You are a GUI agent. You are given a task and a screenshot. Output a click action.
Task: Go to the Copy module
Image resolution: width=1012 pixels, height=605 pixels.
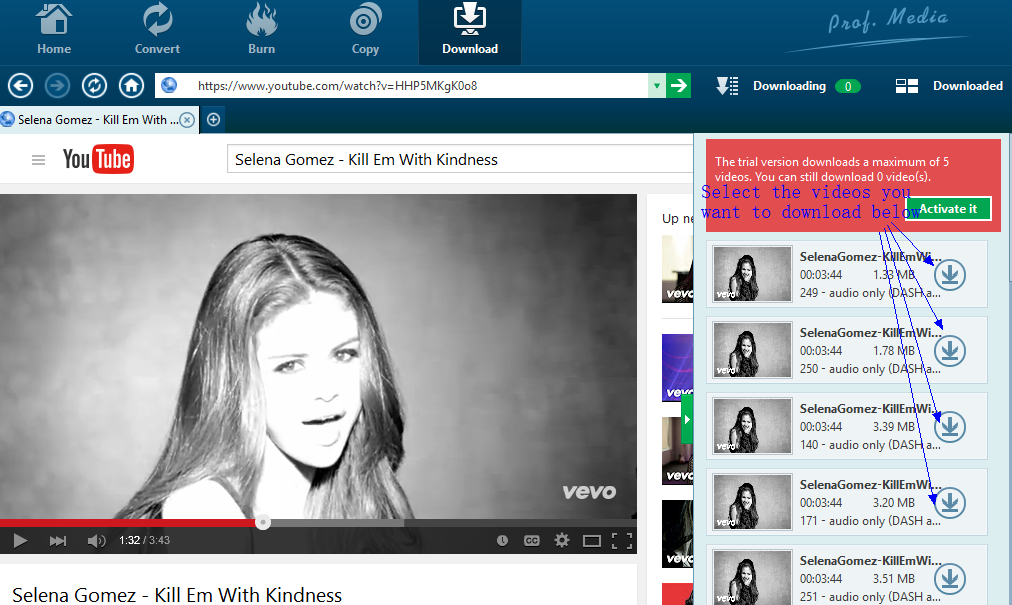click(365, 30)
